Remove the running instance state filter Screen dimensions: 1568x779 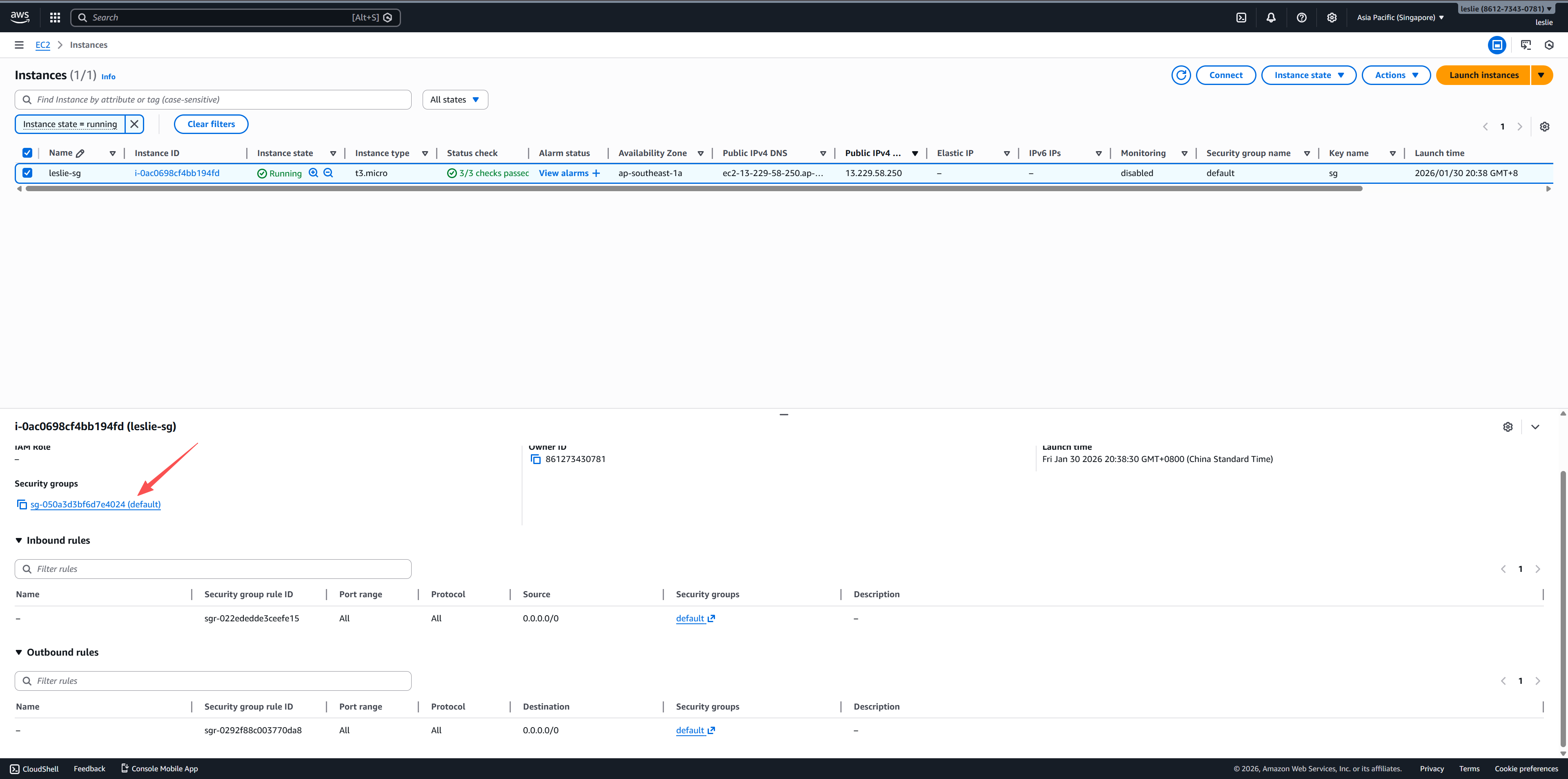134,124
